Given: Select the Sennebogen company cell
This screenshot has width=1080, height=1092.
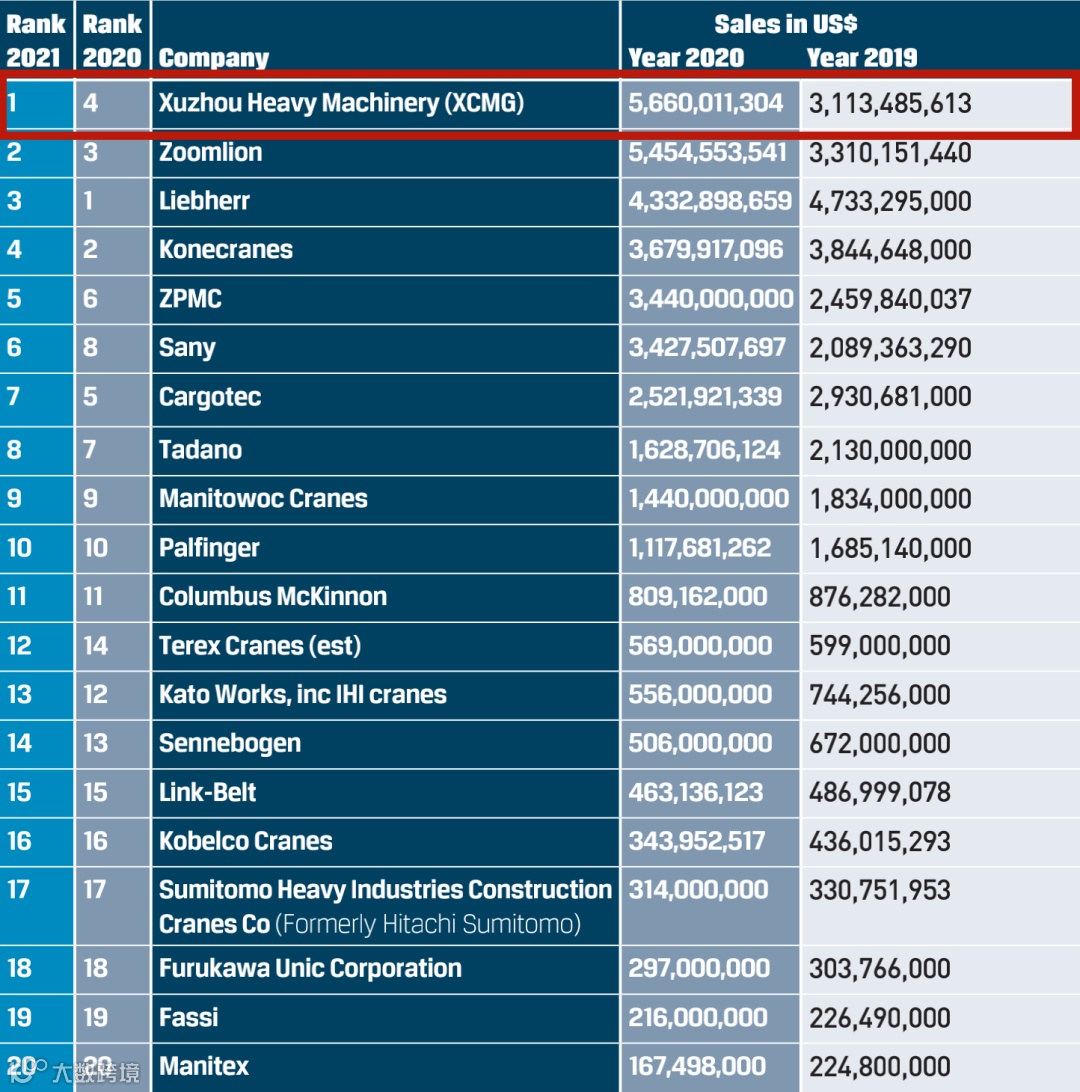Looking at the screenshot, I should (x=385, y=743).
